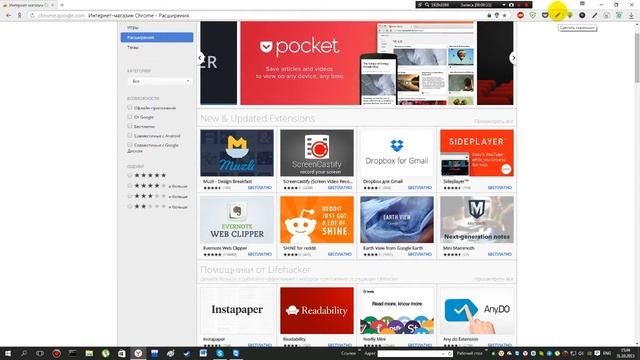640x360 pixels.
Task: Open the Readability extension card
Action: click(x=317, y=317)
